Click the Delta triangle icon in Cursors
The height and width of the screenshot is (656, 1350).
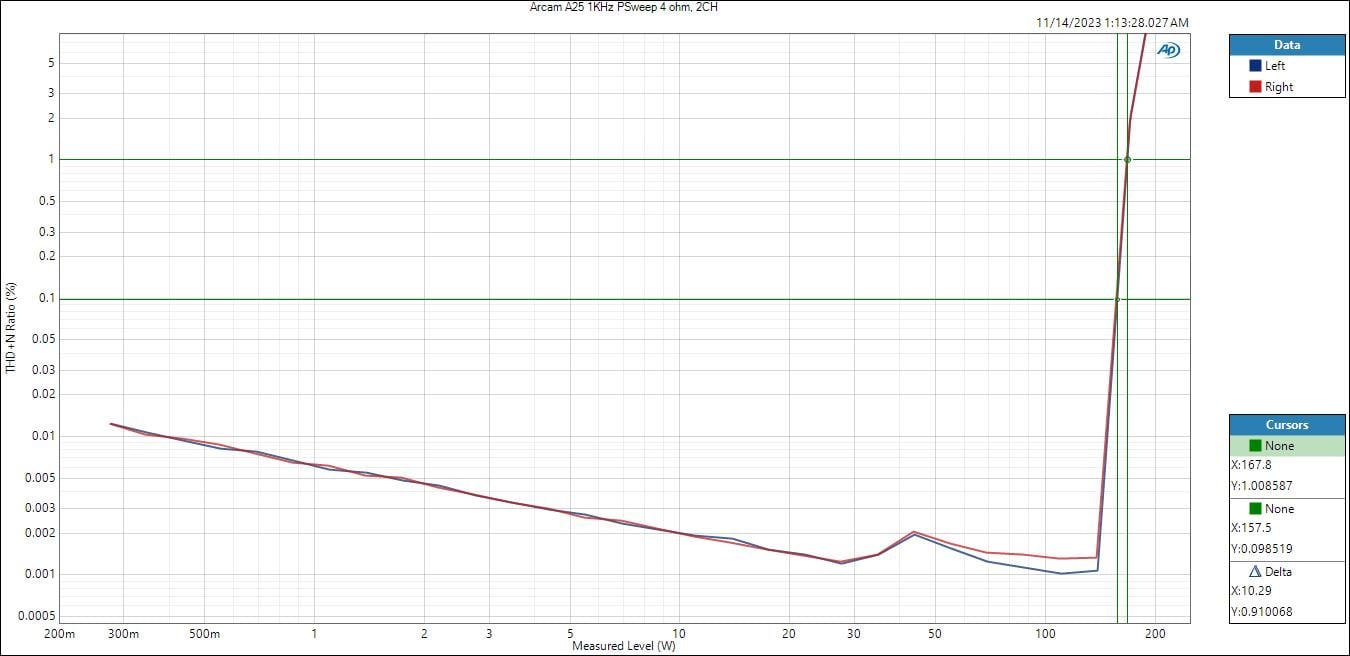[x=1255, y=571]
